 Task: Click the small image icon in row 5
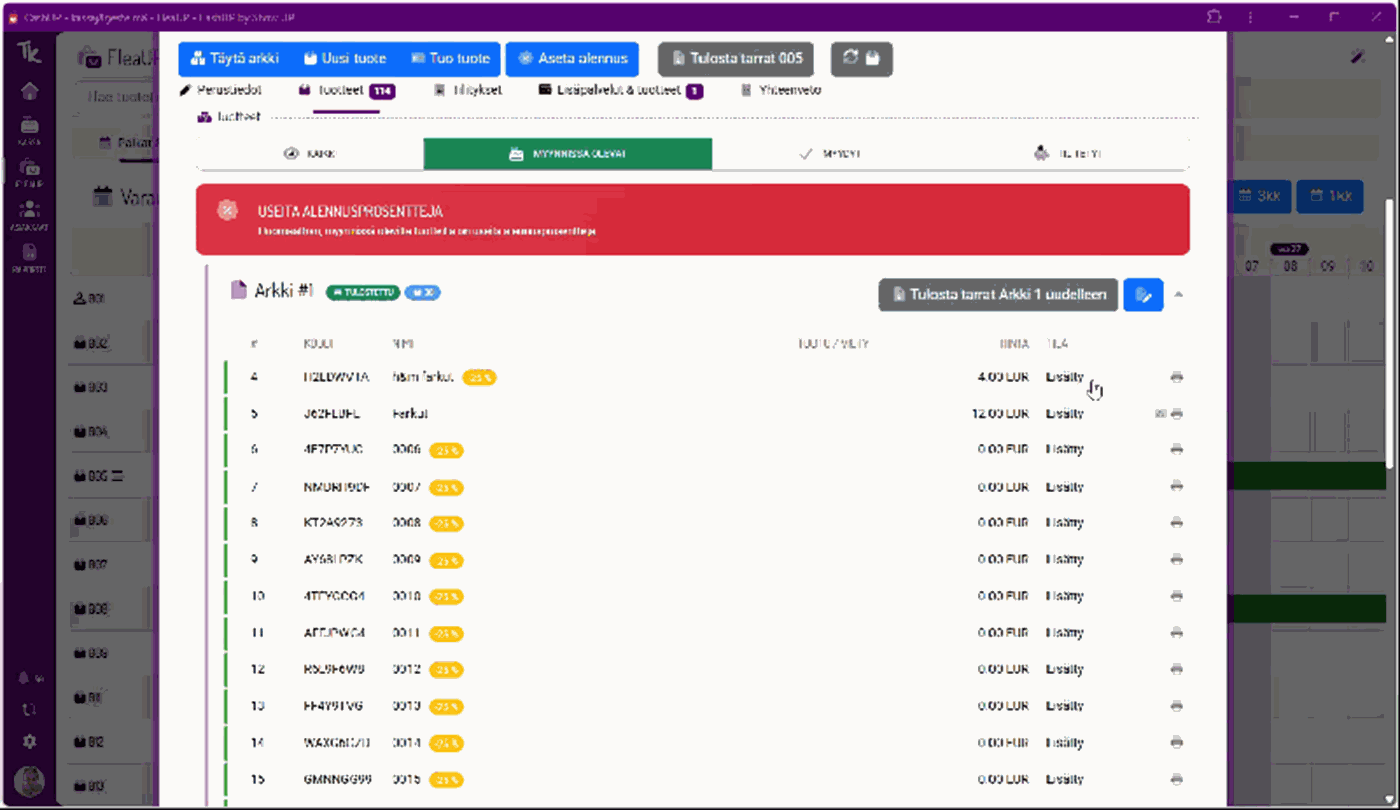[1160, 414]
